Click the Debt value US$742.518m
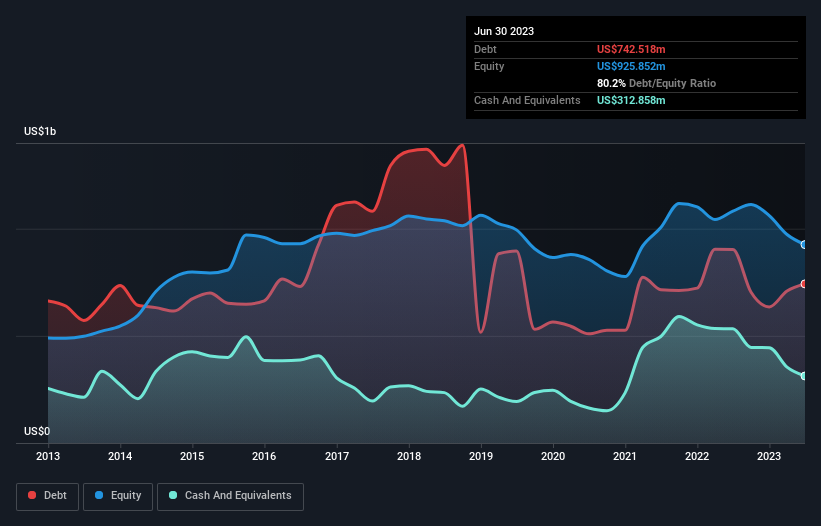This screenshot has width=821, height=526. click(x=631, y=49)
